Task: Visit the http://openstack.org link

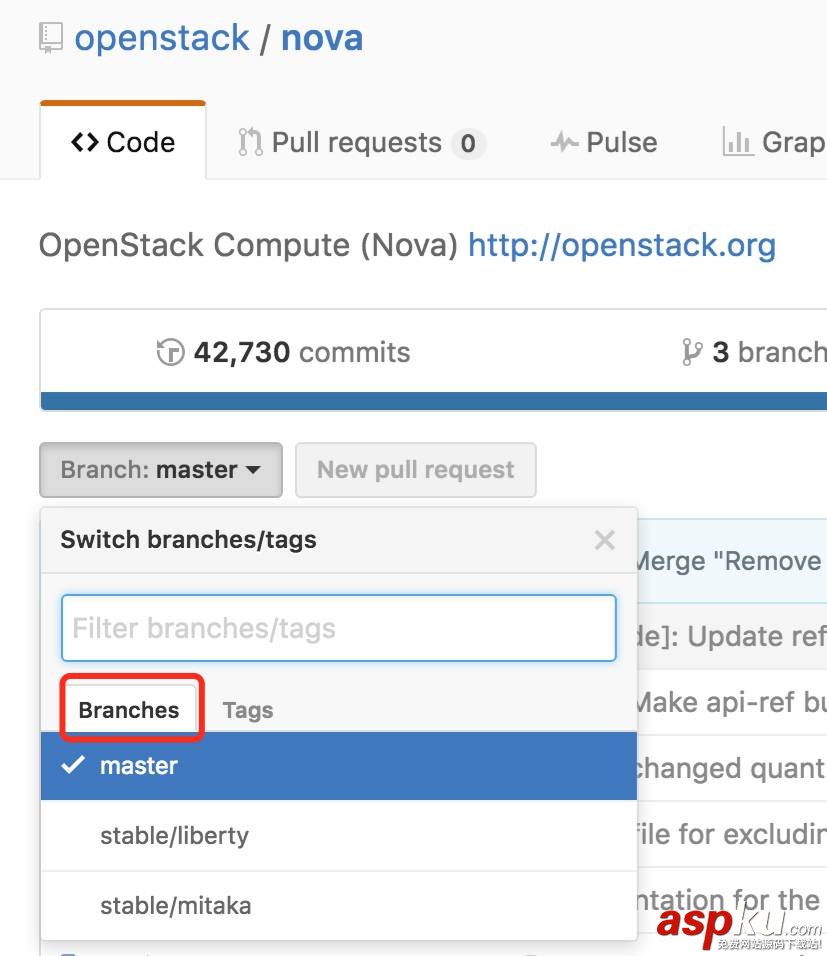Action: click(622, 245)
